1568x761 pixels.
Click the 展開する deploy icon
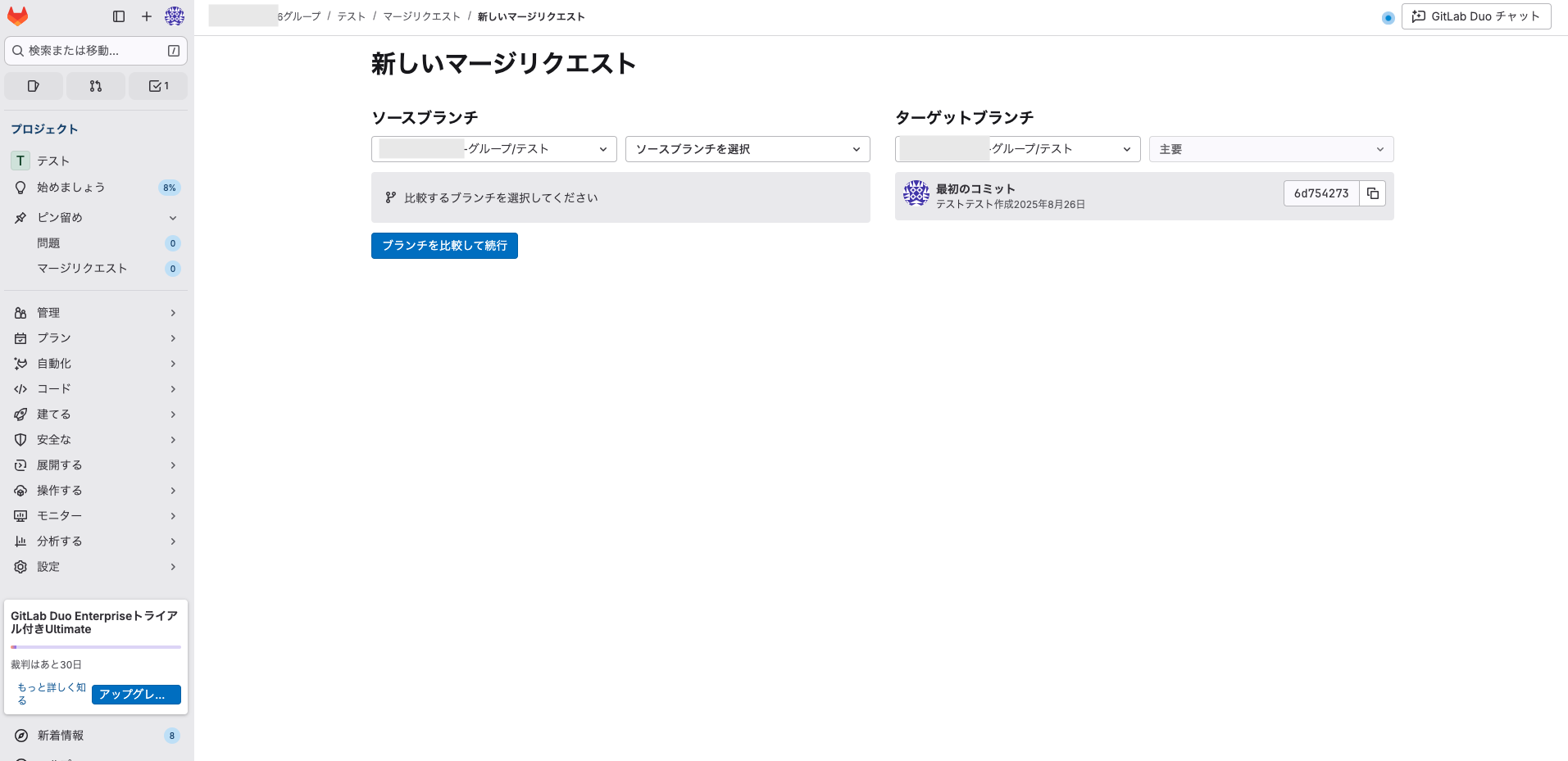point(20,465)
